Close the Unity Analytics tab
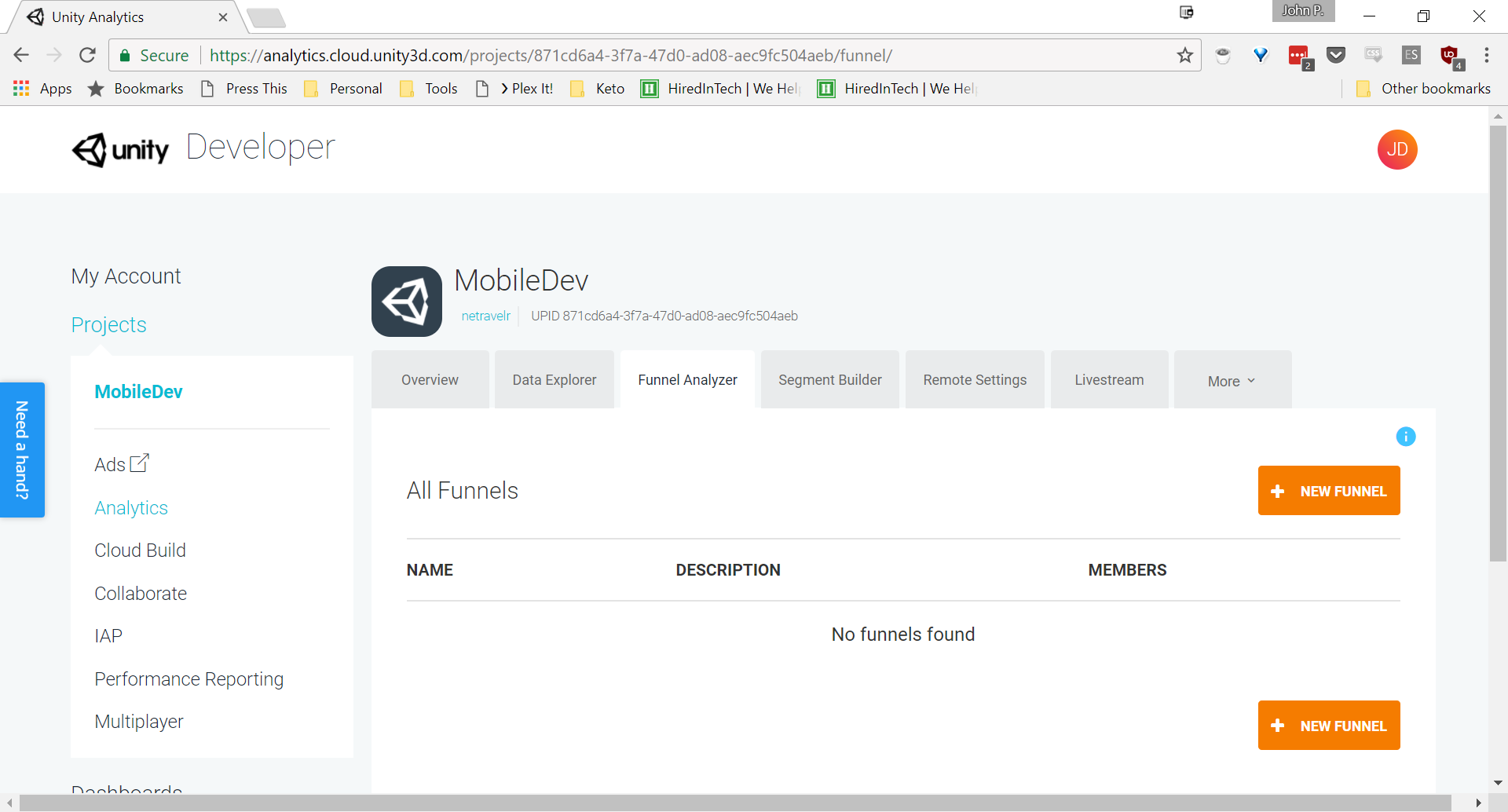This screenshot has height=812, width=1508. [x=223, y=17]
